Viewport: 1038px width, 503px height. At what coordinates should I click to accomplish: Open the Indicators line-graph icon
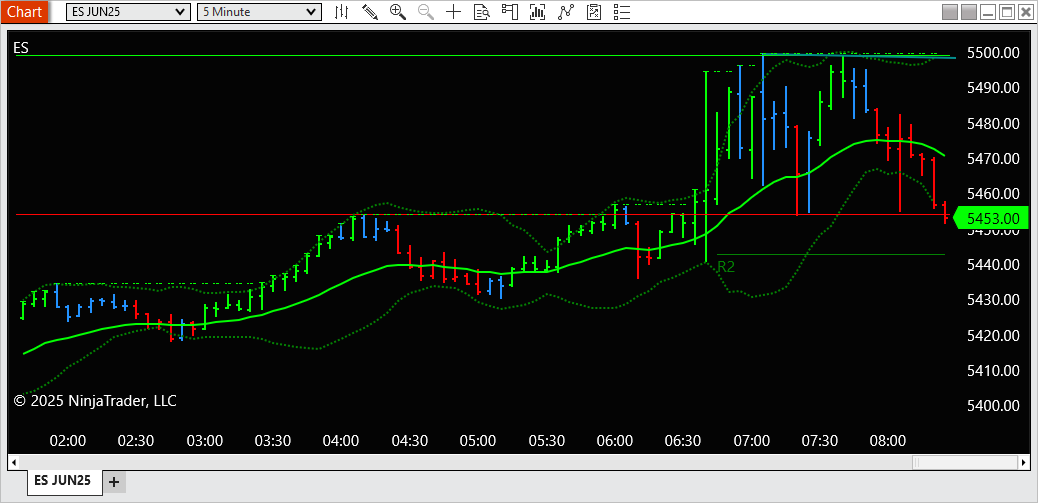tap(565, 11)
